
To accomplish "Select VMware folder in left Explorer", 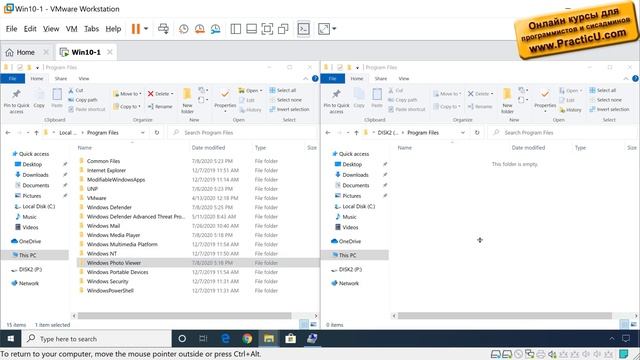I will pyautogui.click(x=198, y=198).
